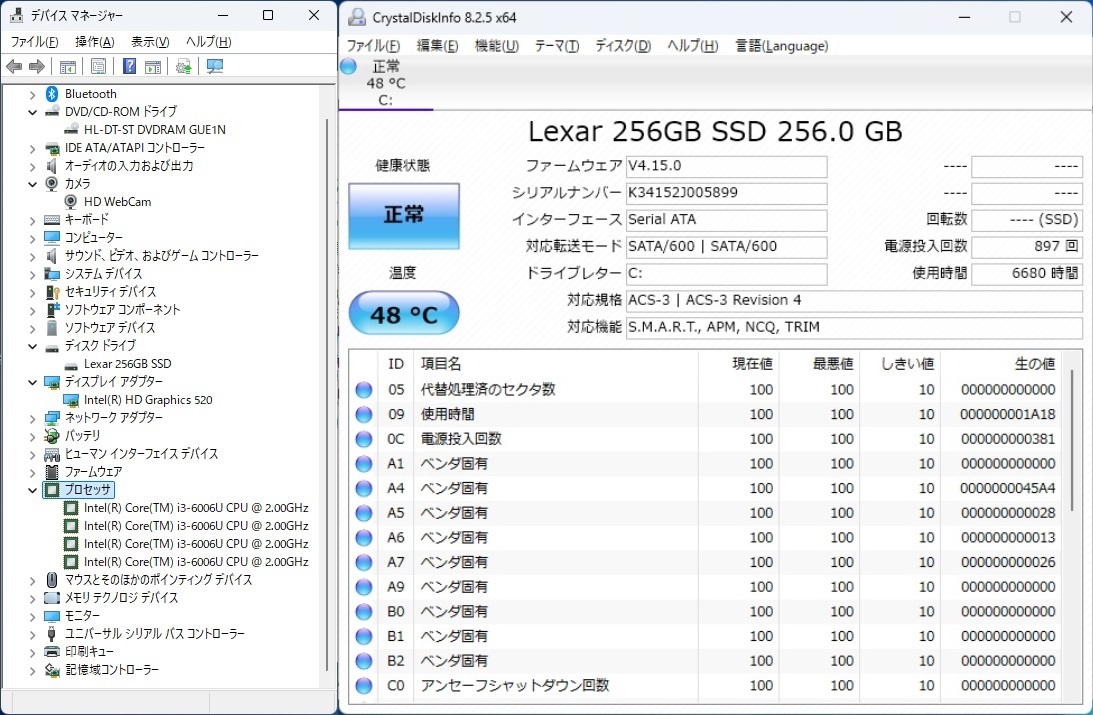Click the プロセッサ category icon
This screenshot has height=715, width=1093.
[x=52, y=490]
